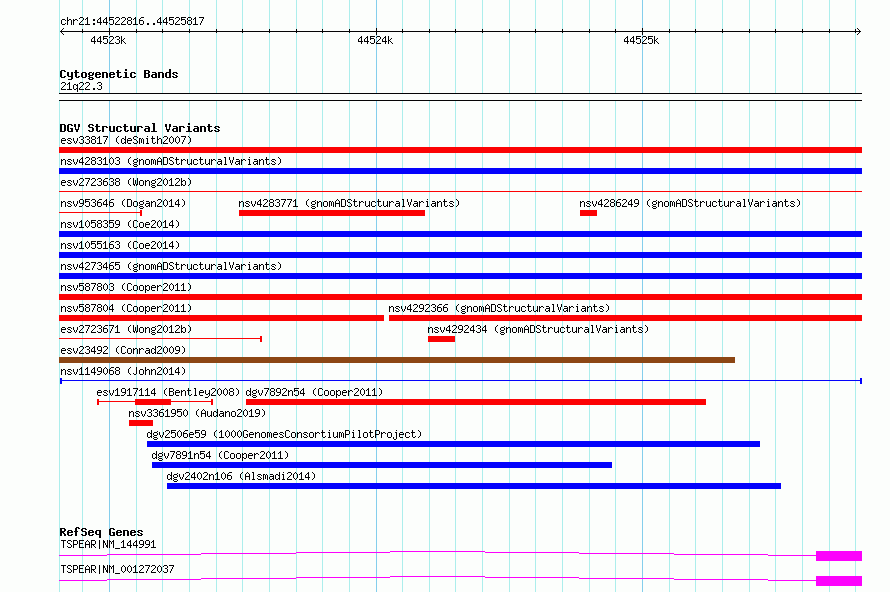890x592 pixels.
Task: Click the red dgv7892n54 variant bar
Action: (x=476, y=402)
